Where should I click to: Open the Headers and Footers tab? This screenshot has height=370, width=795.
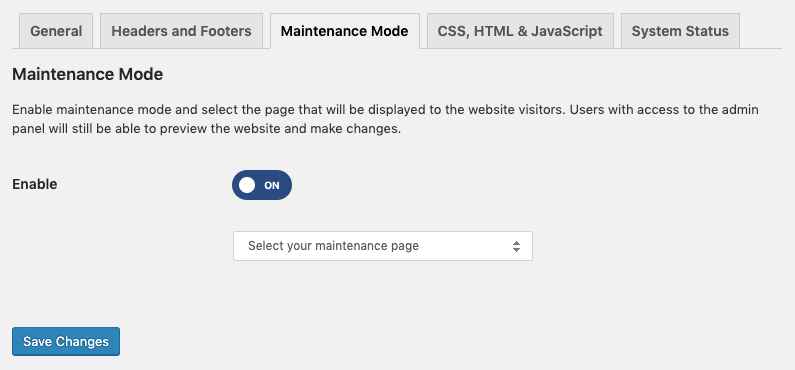coord(181,31)
